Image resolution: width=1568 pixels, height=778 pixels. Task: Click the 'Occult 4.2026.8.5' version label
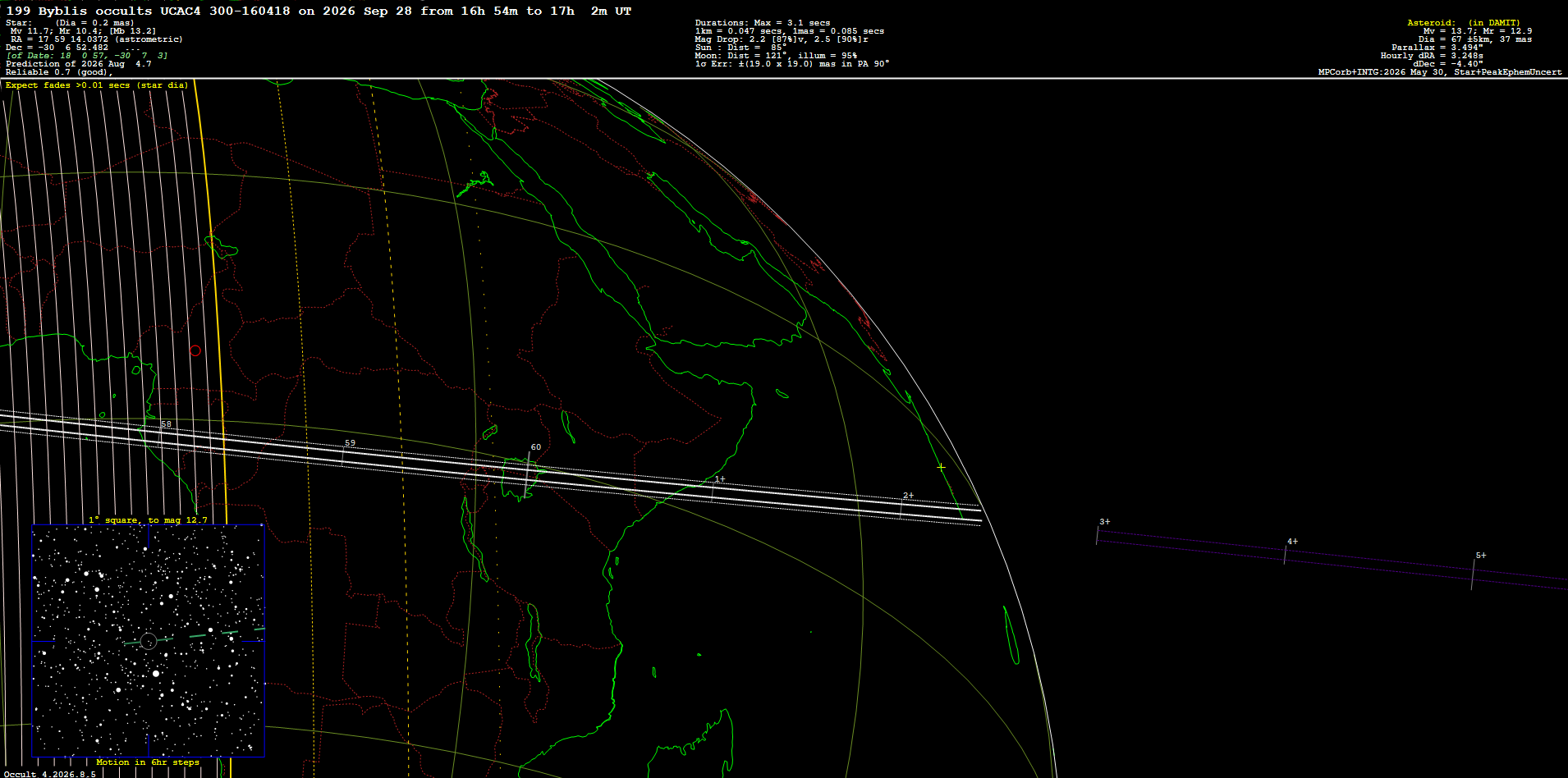(49, 774)
